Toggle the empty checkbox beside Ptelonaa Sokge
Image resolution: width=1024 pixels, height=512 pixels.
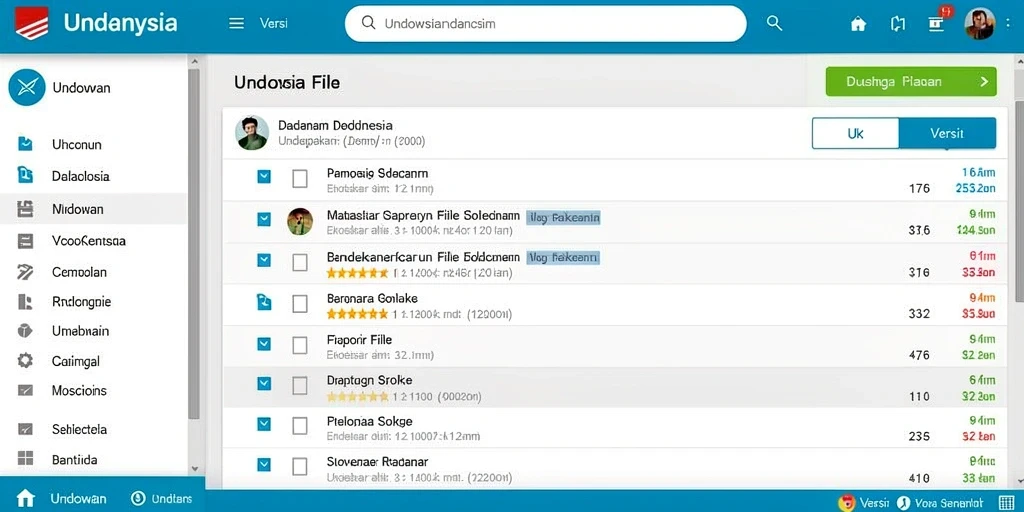(x=300, y=426)
